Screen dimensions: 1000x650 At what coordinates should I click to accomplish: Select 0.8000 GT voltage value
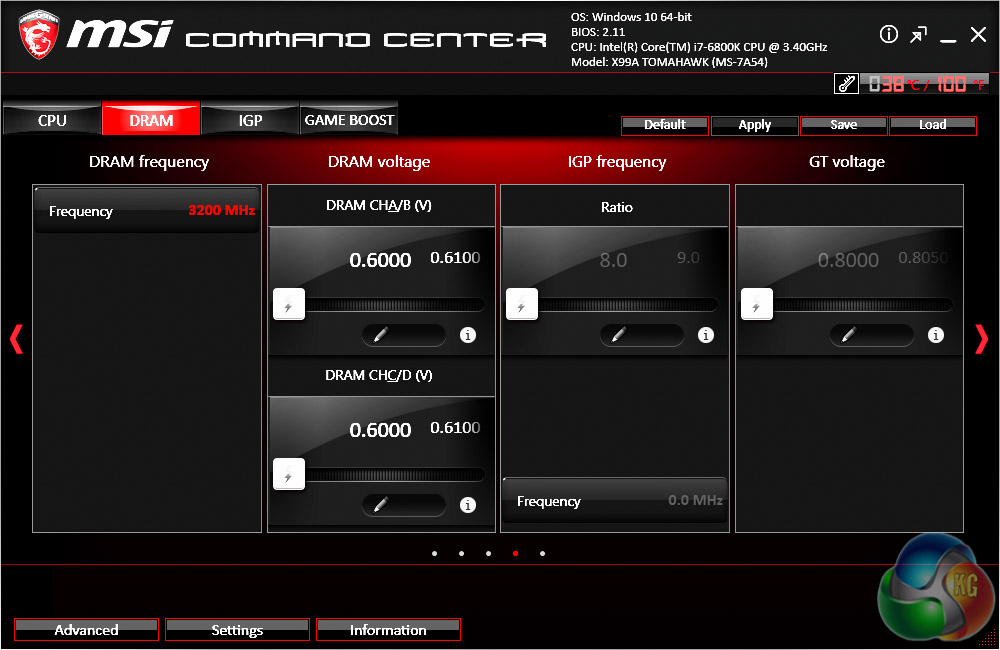point(848,260)
